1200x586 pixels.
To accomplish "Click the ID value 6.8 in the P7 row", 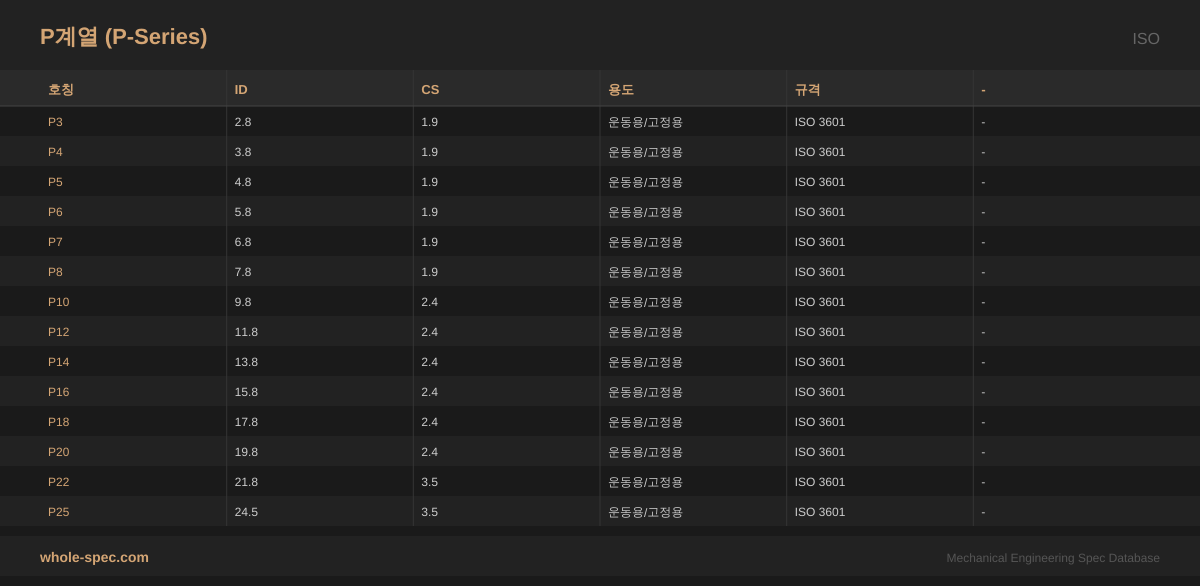I will pos(243,242).
